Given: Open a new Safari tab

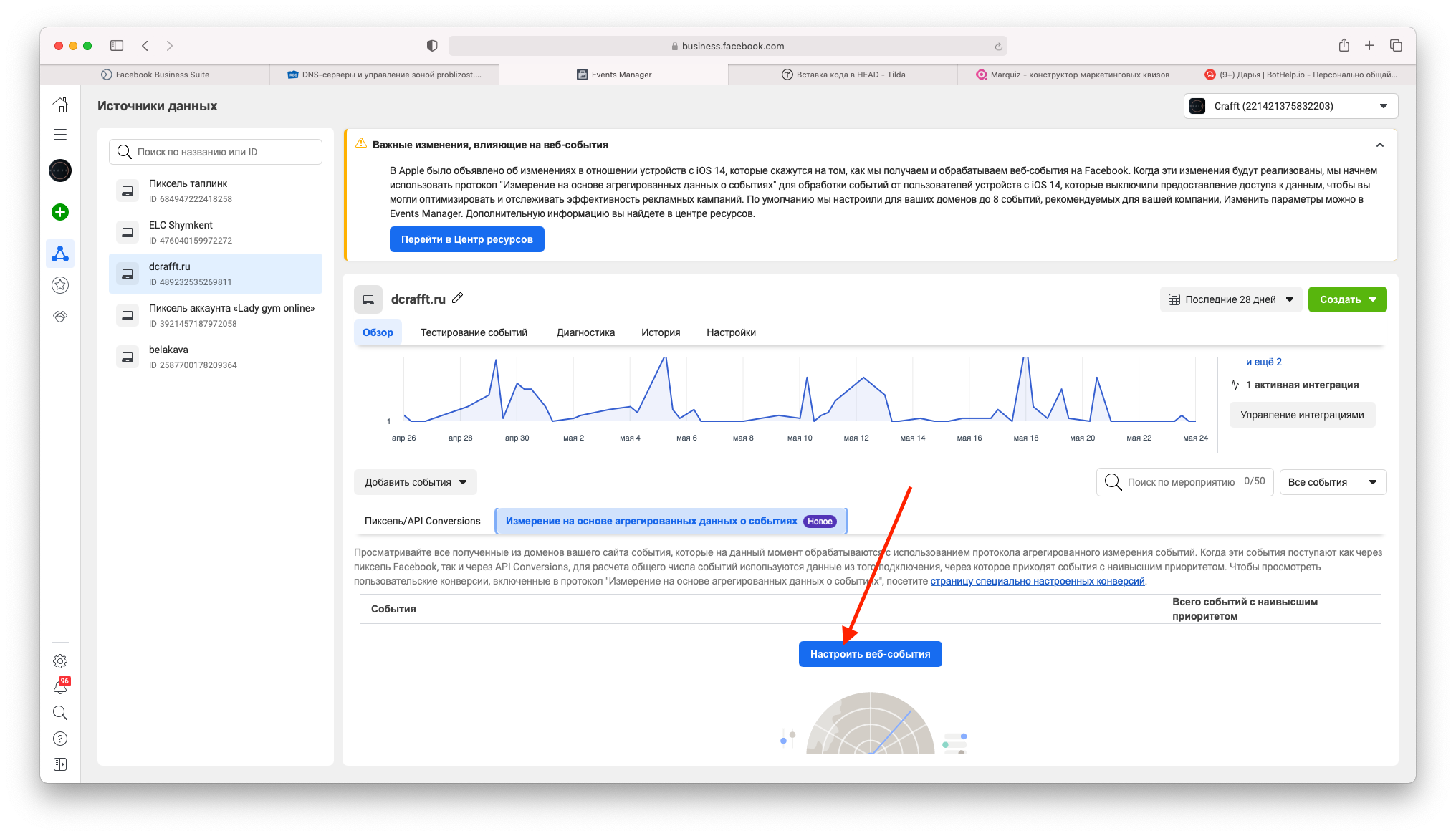Looking at the screenshot, I should pyautogui.click(x=1369, y=46).
